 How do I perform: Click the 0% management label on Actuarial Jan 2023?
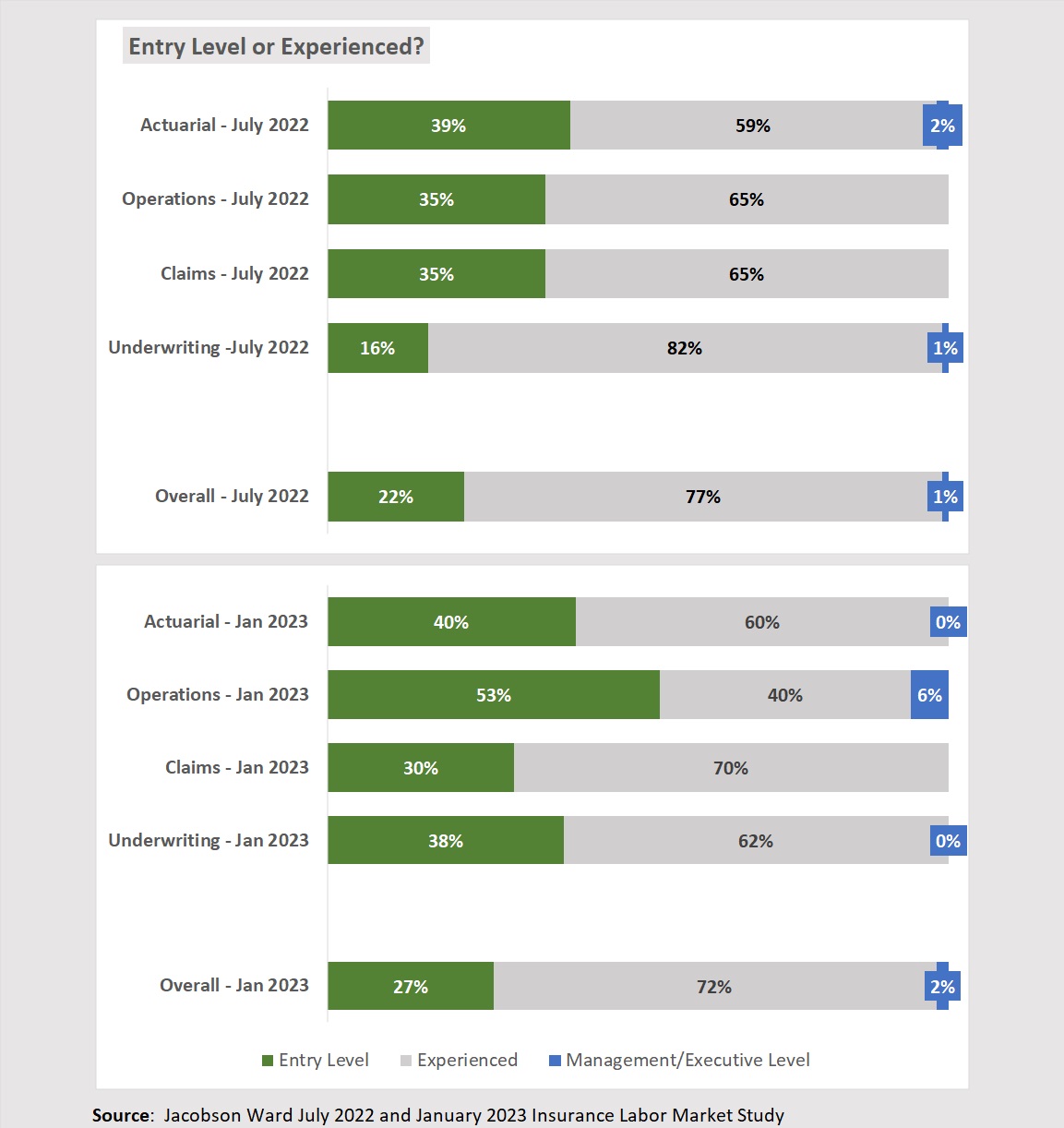pos(948,622)
